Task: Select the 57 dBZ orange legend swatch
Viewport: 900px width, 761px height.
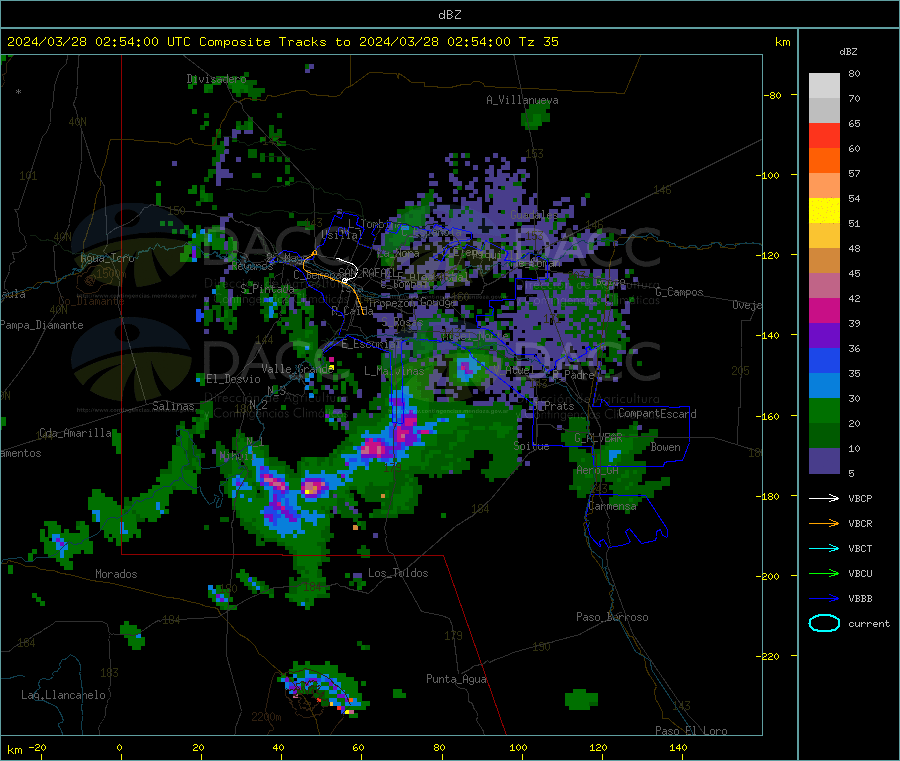Action: pos(824,161)
